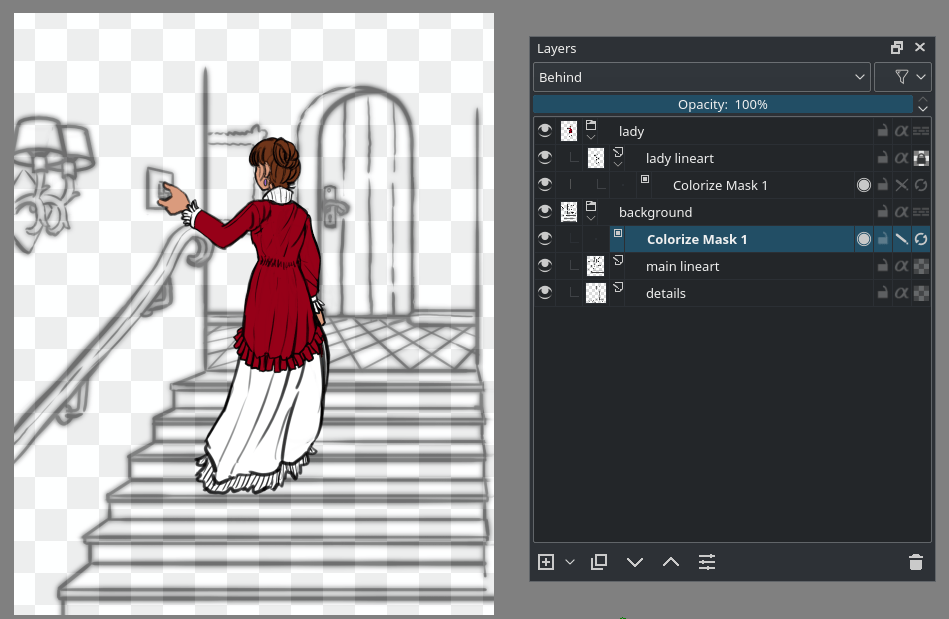The height and width of the screenshot is (619, 949).
Task: Collapse the lady group layer
Action: coord(591,137)
